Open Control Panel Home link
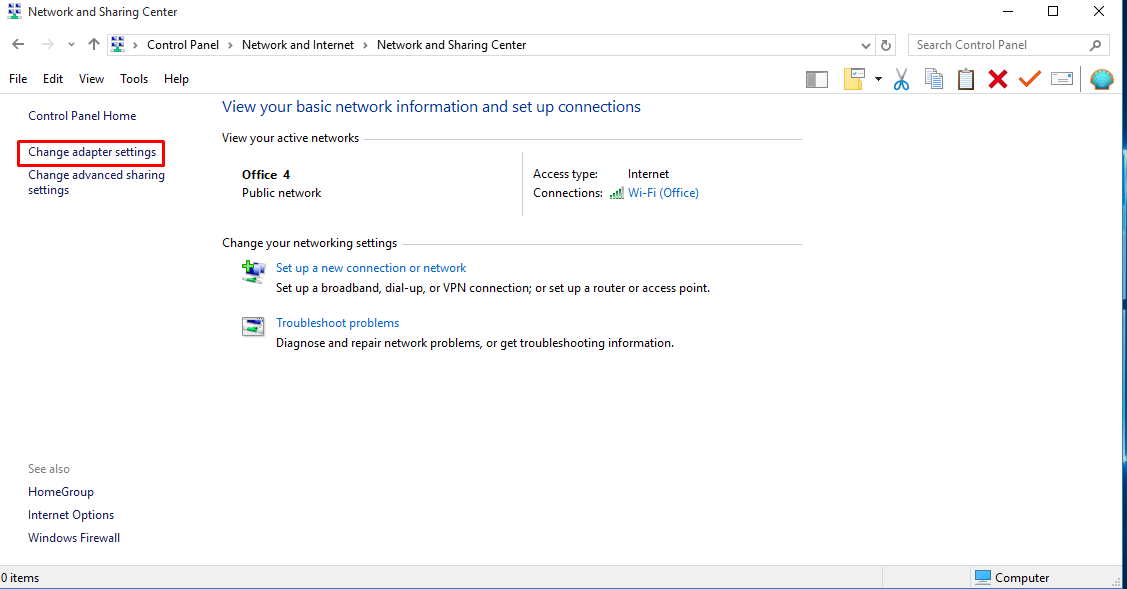 click(82, 116)
